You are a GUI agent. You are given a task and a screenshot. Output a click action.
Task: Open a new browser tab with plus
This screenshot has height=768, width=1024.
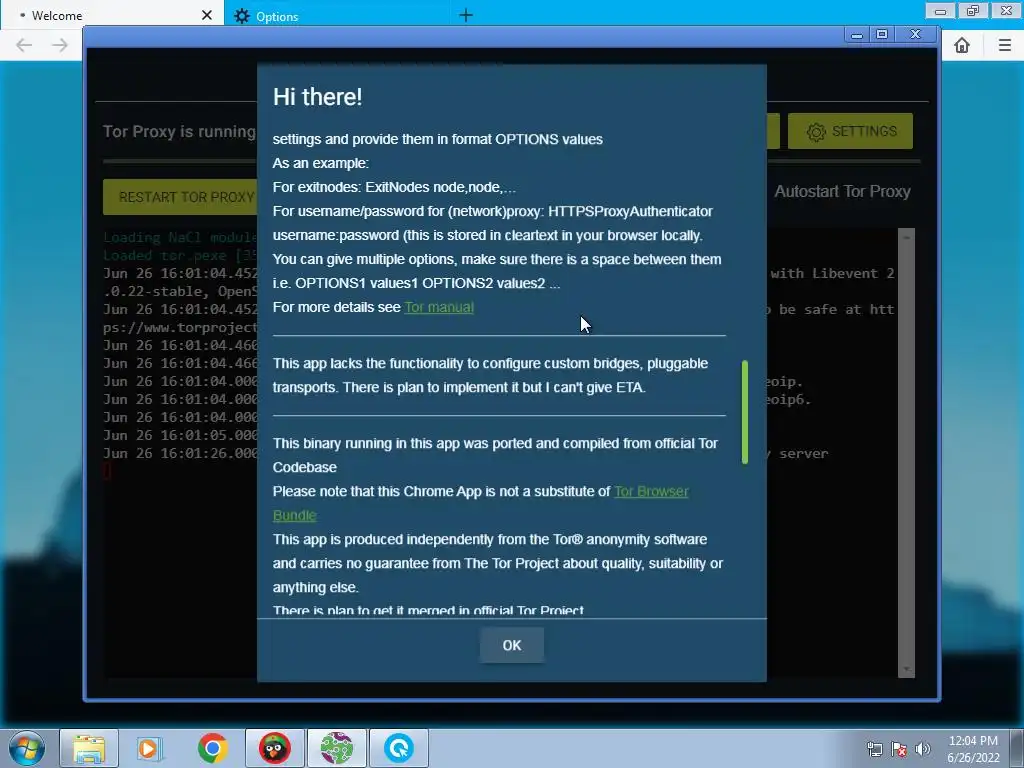466,15
